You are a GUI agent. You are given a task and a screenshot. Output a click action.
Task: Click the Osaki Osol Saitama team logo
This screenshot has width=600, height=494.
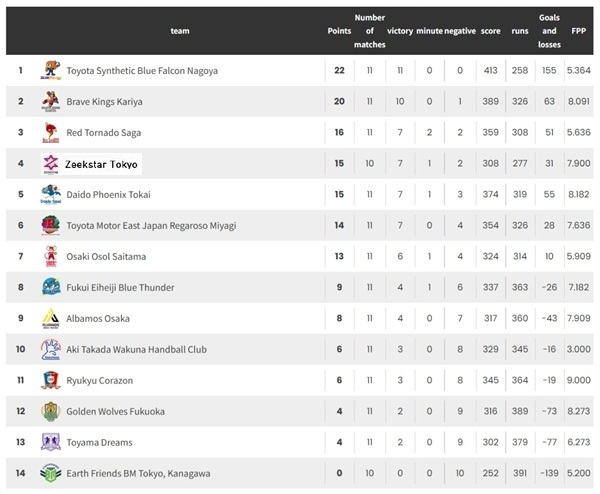[51, 256]
